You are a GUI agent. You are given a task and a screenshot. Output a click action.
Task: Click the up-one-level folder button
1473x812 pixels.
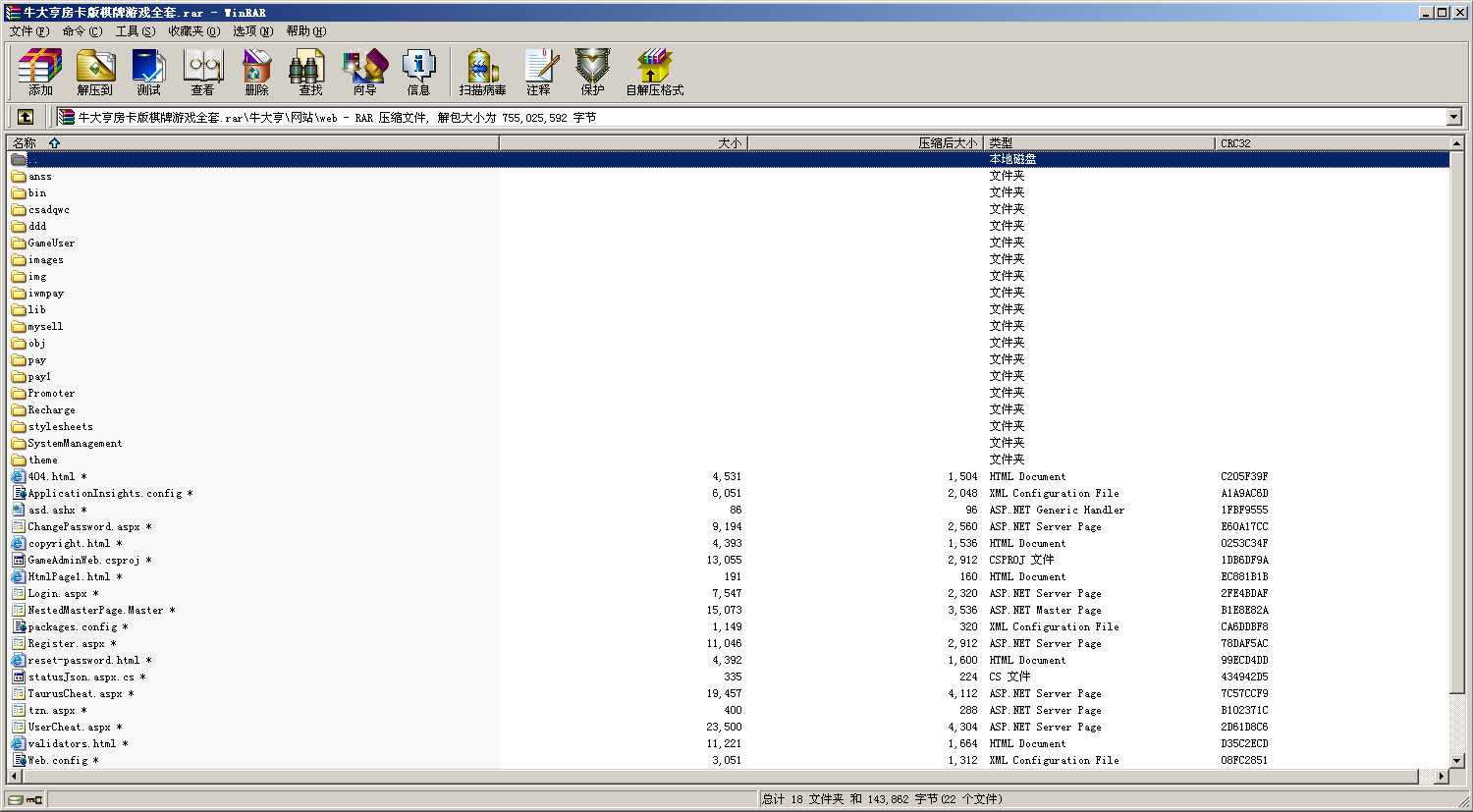pyautogui.click(x=26, y=117)
